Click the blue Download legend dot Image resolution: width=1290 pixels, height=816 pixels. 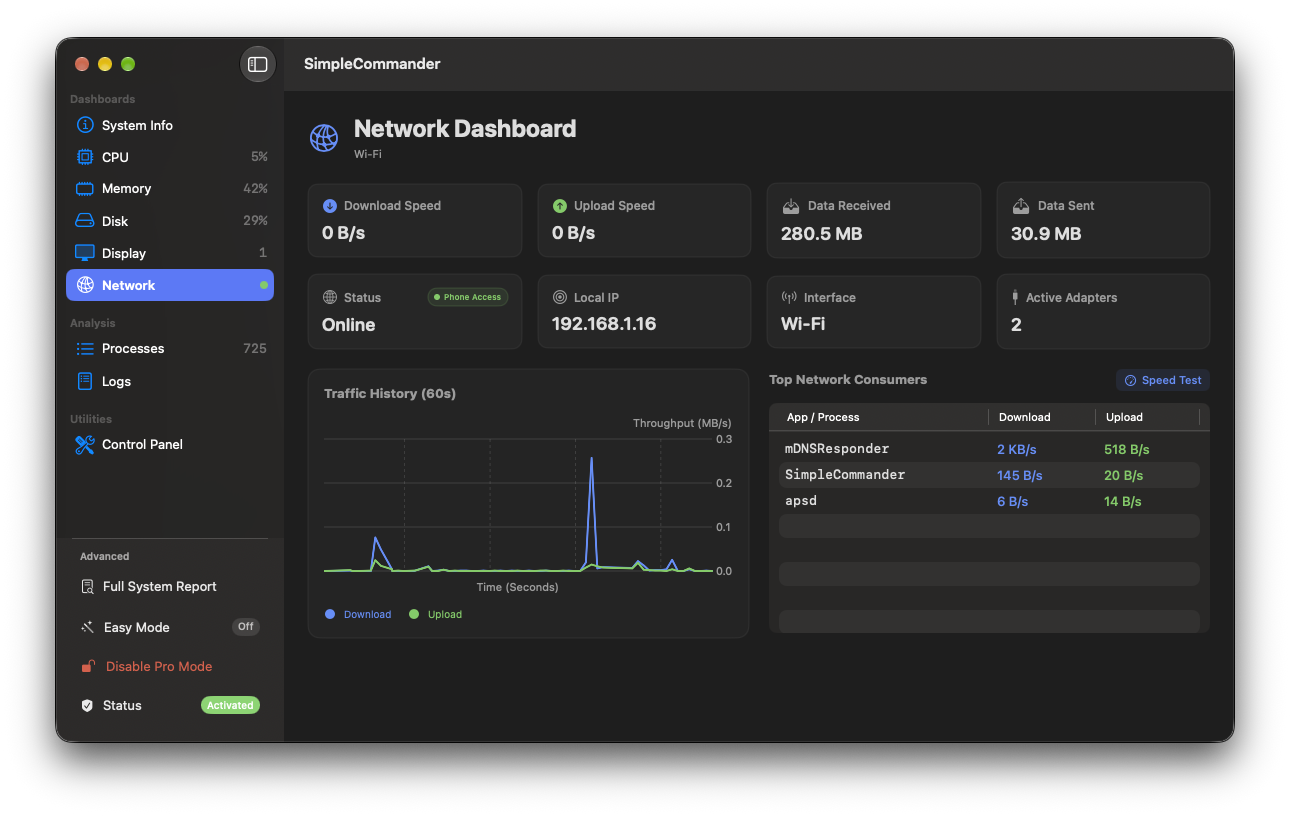(x=330, y=614)
